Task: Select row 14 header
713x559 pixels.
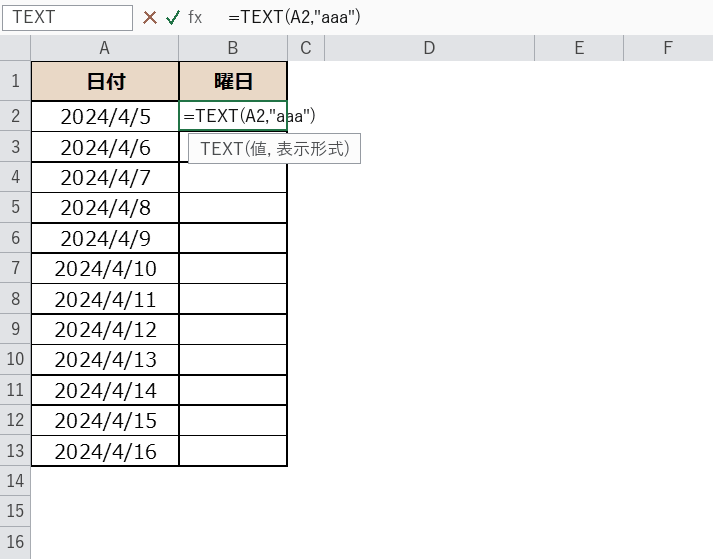Action: tap(15, 481)
